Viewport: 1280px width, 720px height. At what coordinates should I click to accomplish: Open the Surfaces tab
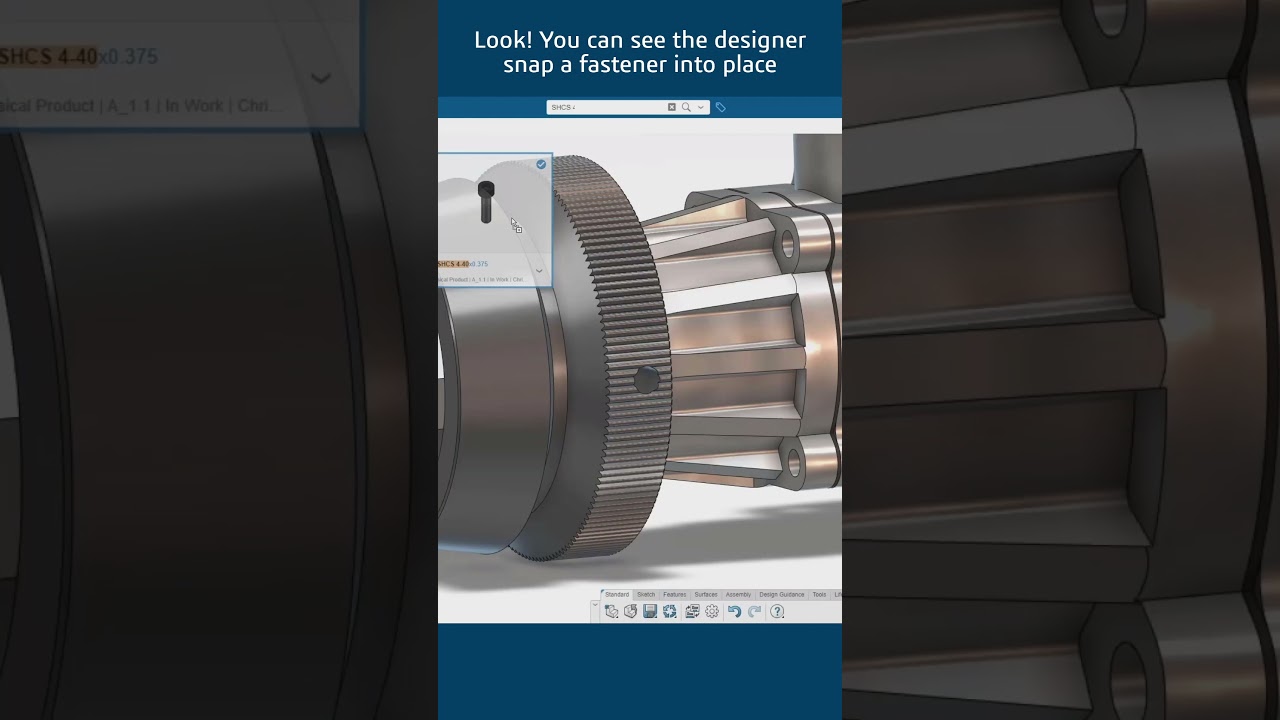point(706,595)
